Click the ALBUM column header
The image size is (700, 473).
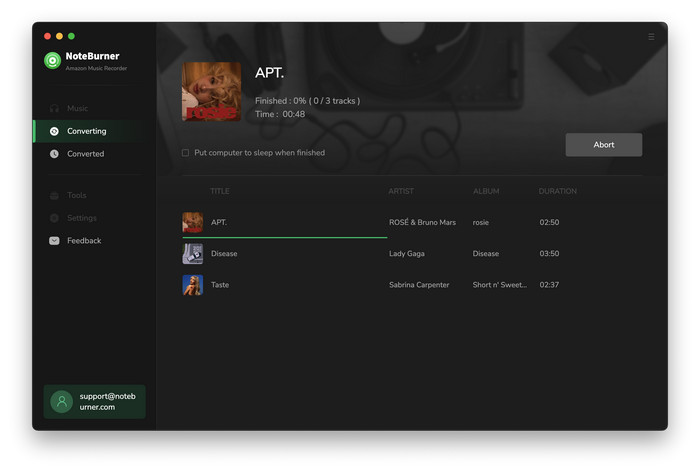coord(486,191)
